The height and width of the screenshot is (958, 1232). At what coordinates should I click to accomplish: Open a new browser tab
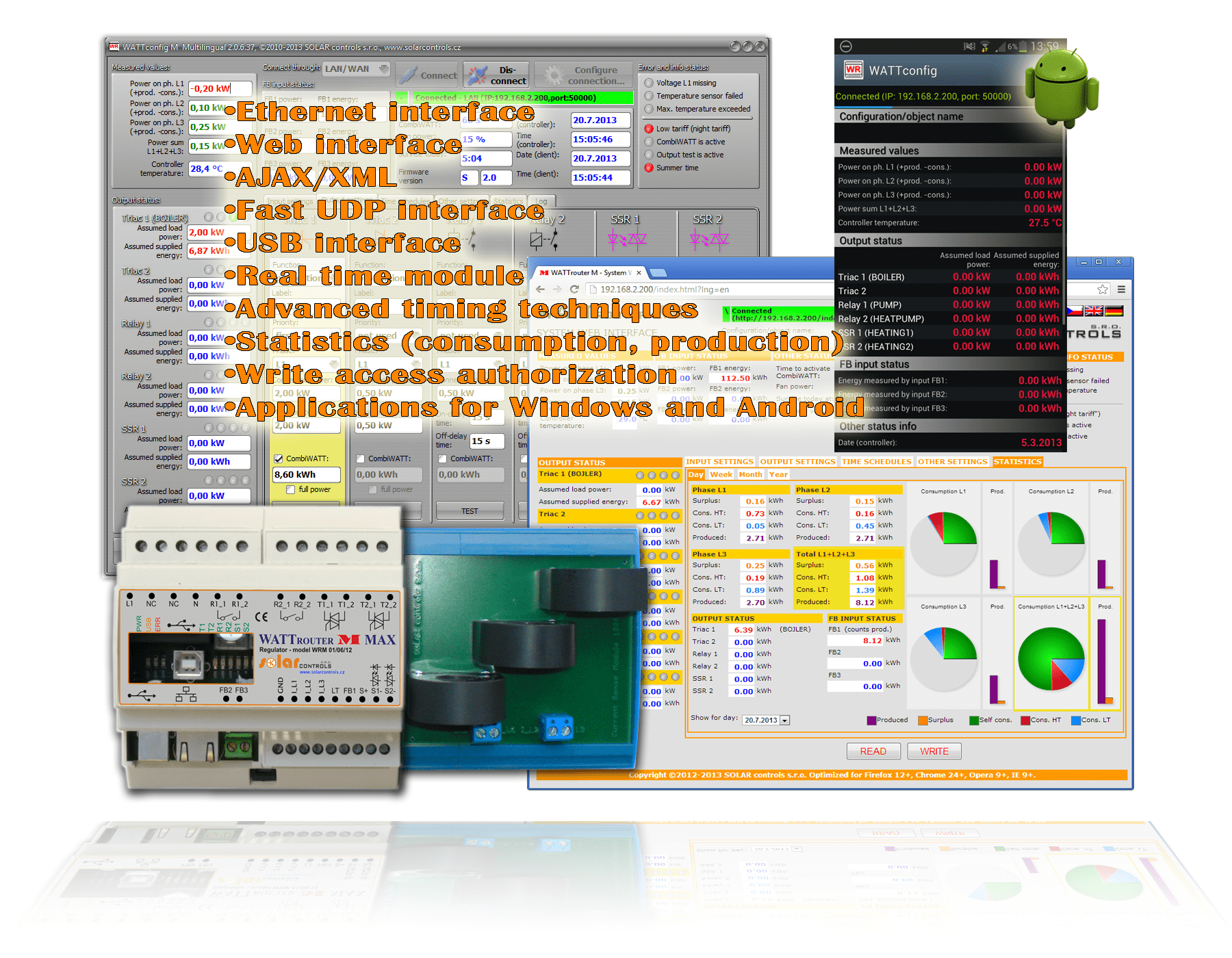pos(658,273)
